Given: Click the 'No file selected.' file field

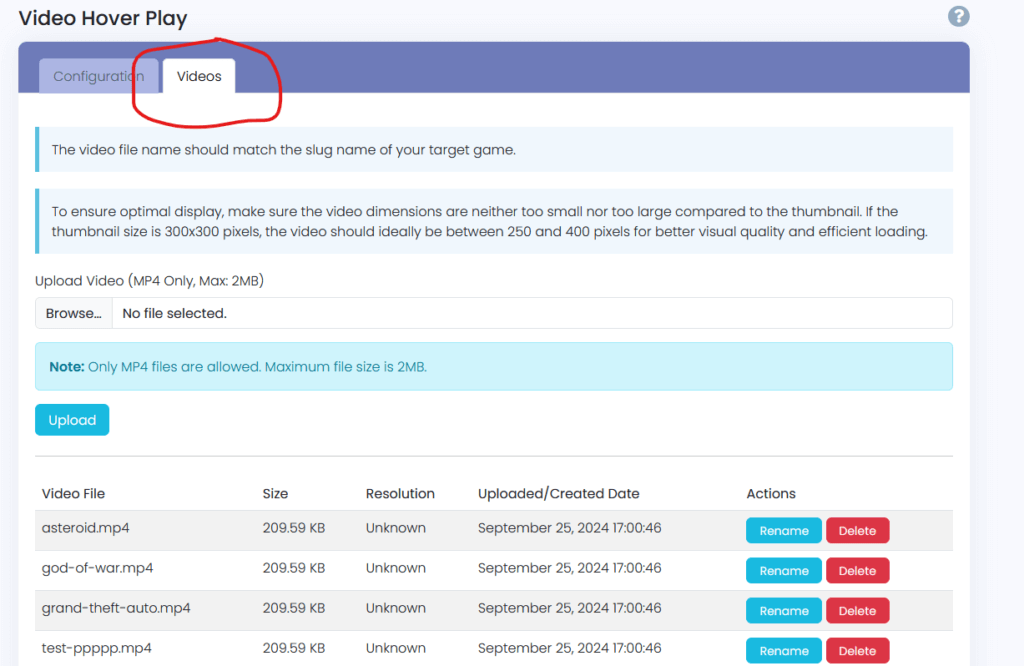Looking at the screenshot, I should pyautogui.click(x=532, y=313).
